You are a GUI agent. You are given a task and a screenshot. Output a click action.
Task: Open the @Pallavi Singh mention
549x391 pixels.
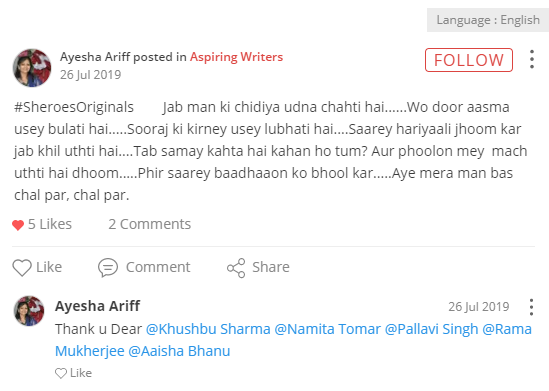(431, 329)
